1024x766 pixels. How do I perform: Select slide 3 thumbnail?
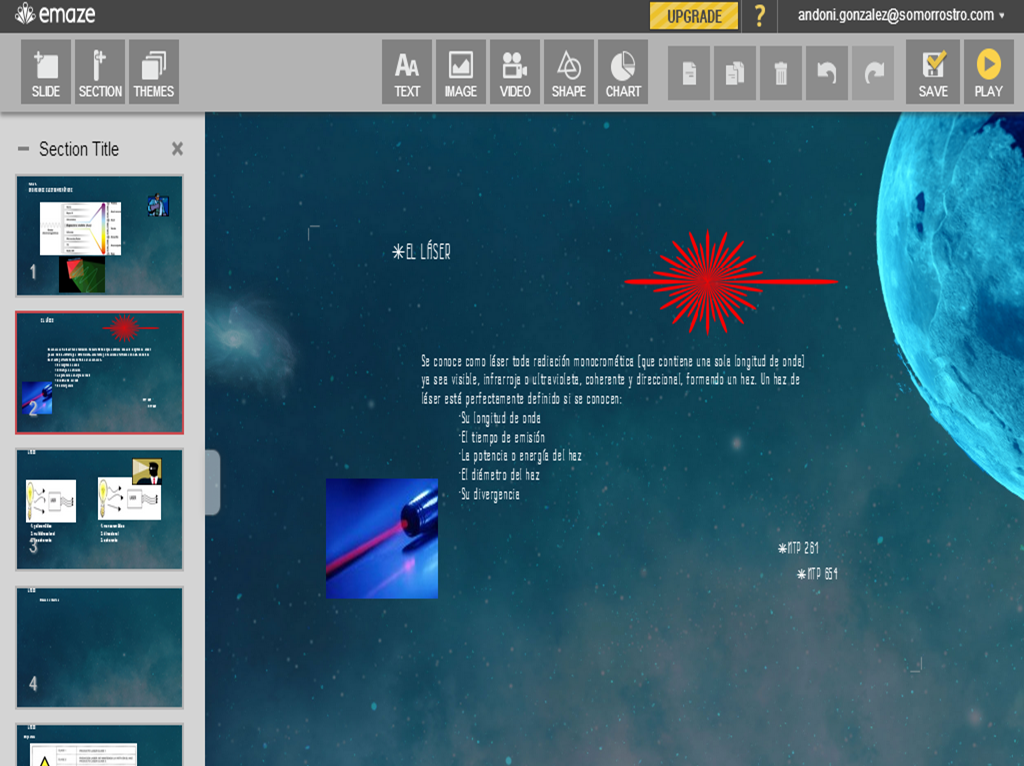(x=99, y=509)
